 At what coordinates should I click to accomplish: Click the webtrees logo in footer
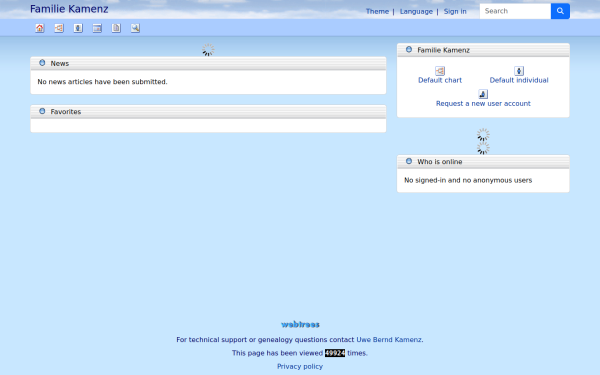point(300,324)
